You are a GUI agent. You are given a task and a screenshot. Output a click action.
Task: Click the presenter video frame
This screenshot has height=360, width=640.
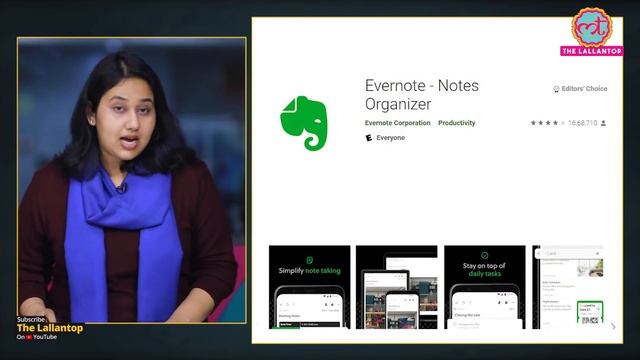(x=131, y=180)
